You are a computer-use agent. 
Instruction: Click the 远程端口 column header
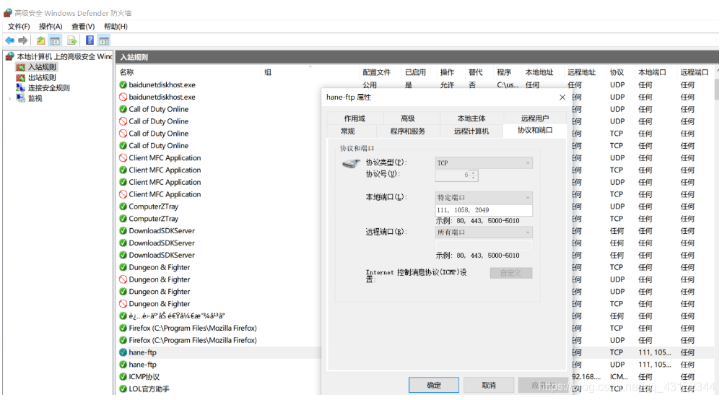click(696, 72)
